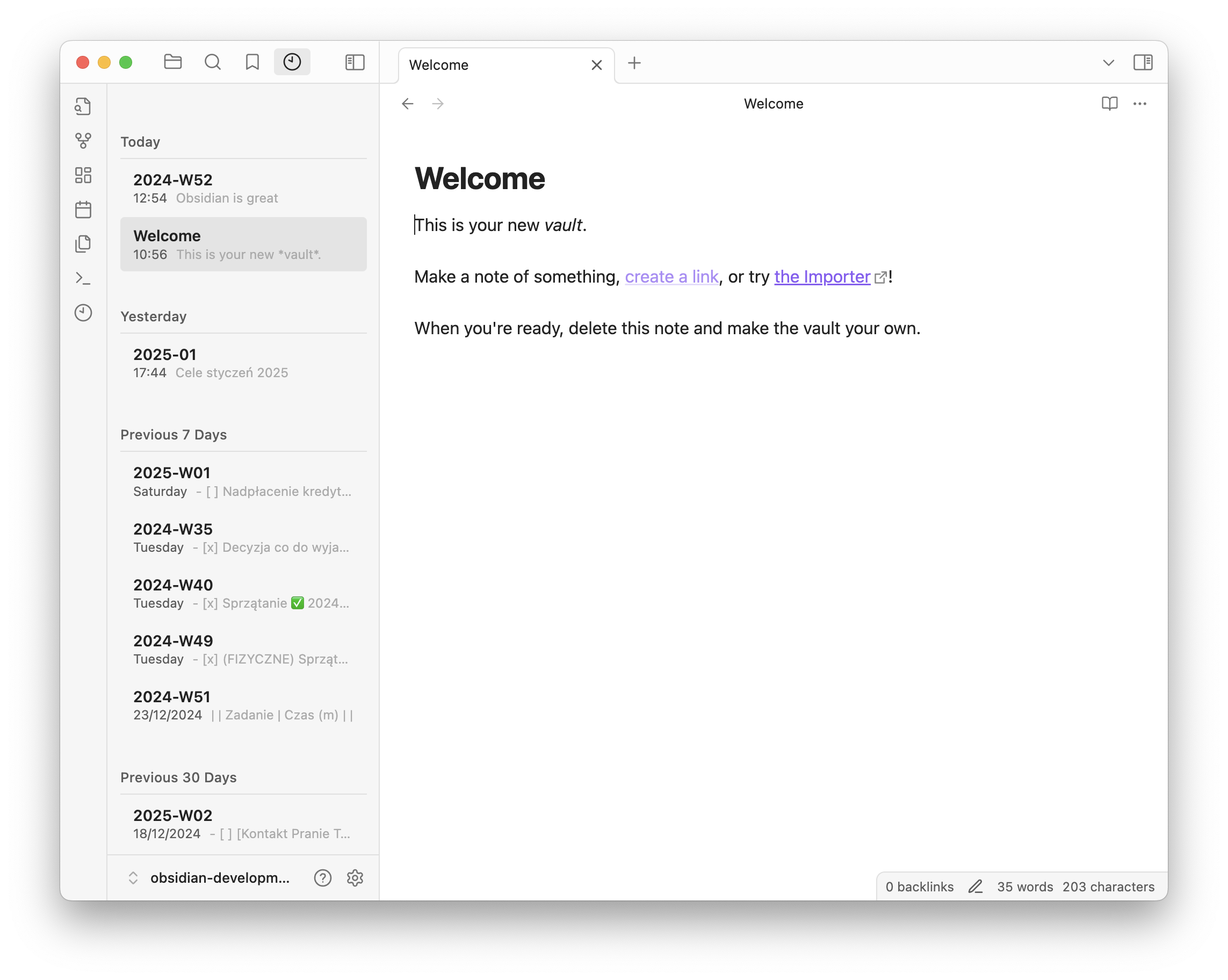Show file explorer folder icon

[x=172, y=62]
